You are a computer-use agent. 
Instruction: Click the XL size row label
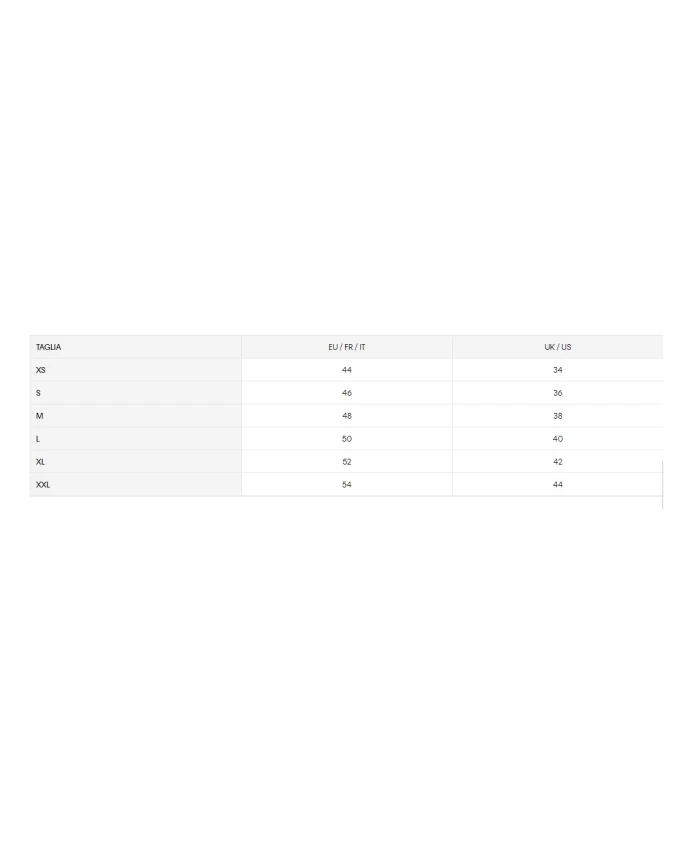click(x=41, y=462)
